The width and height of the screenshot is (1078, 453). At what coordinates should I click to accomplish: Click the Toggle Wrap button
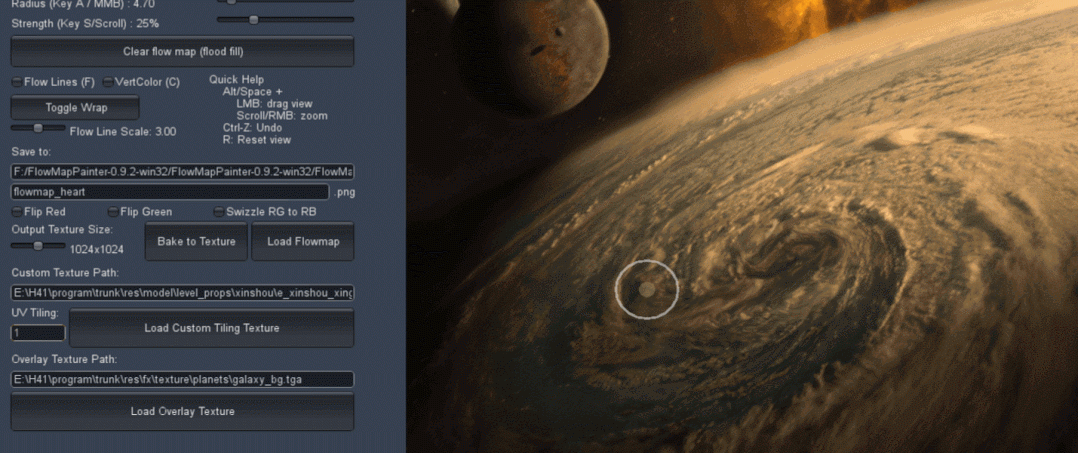pyautogui.click(x=75, y=108)
